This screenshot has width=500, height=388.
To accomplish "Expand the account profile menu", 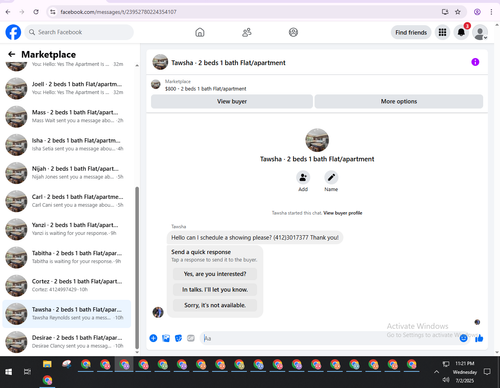I will [x=480, y=33].
